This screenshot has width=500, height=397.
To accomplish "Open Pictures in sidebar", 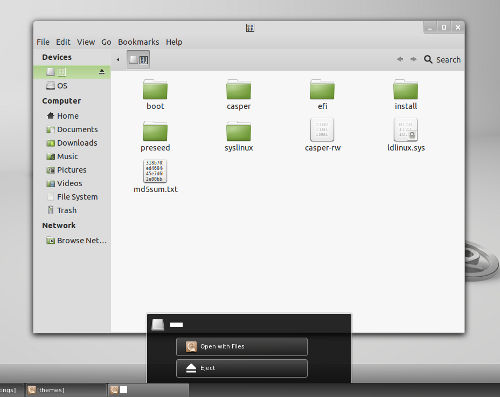I will 72,170.
